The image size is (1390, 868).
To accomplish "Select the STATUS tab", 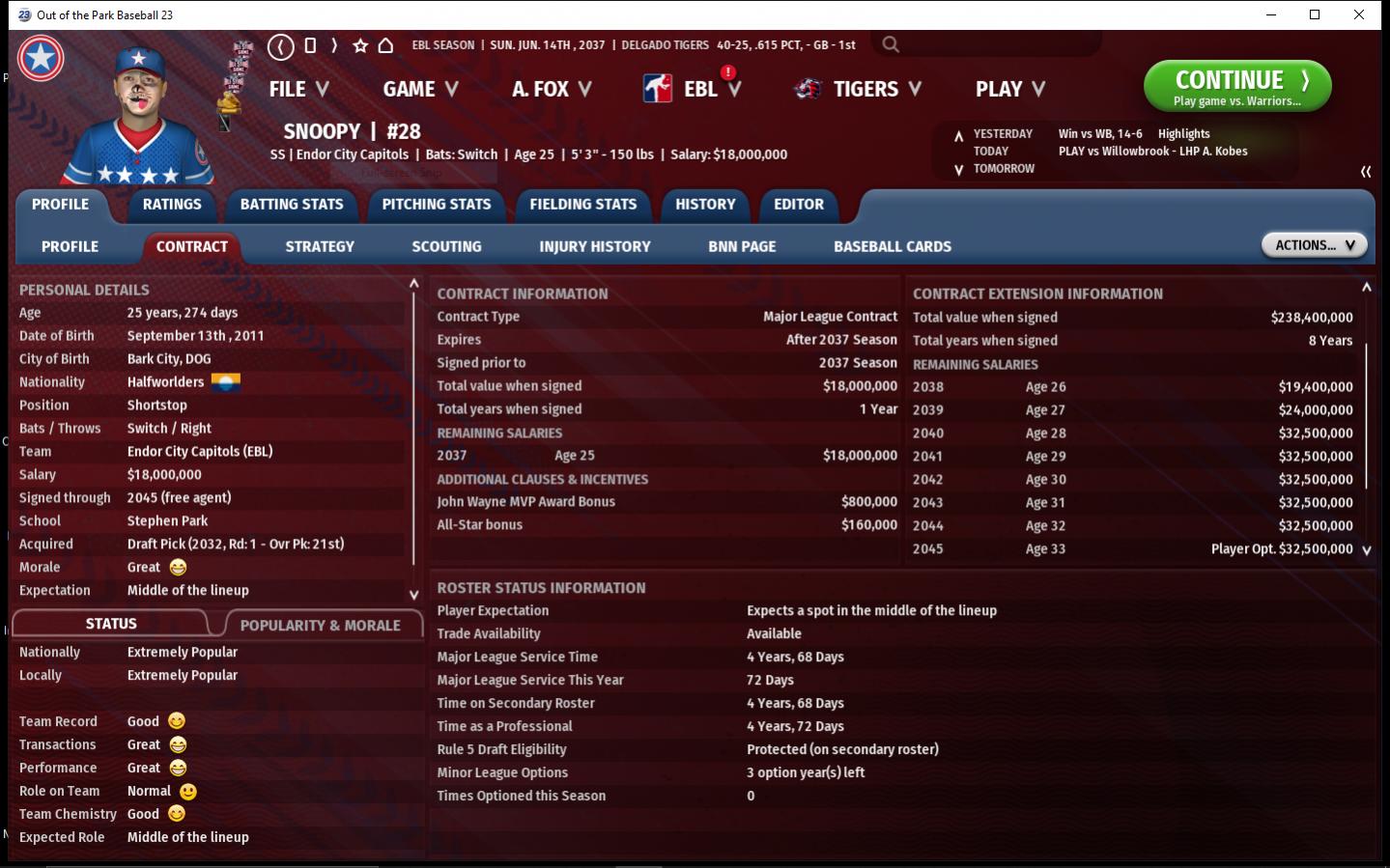I will click(111, 624).
